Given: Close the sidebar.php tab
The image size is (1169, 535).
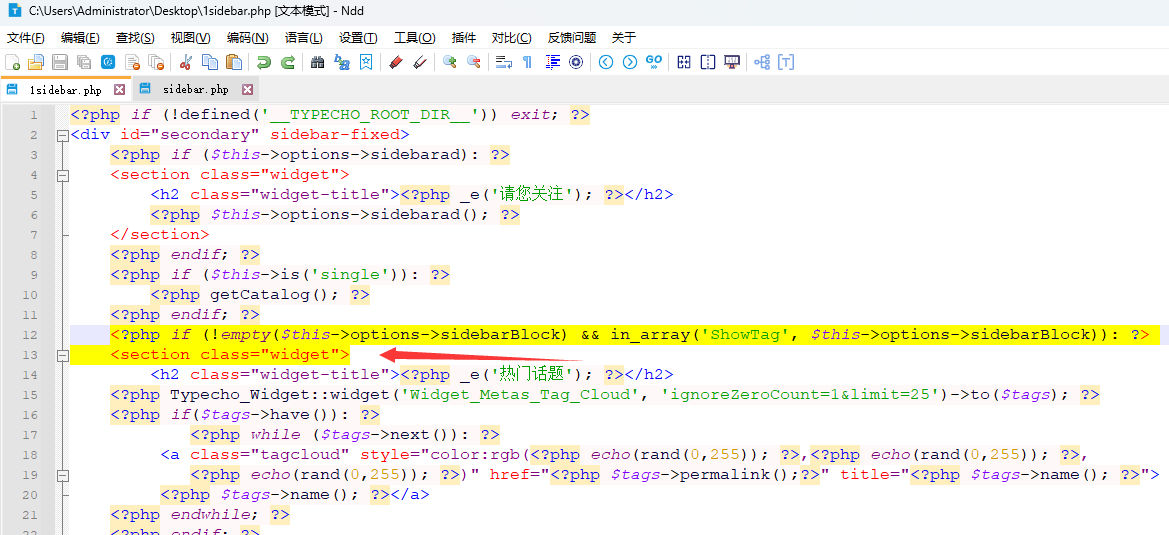Looking at the screenshot, I should [248, 90].
